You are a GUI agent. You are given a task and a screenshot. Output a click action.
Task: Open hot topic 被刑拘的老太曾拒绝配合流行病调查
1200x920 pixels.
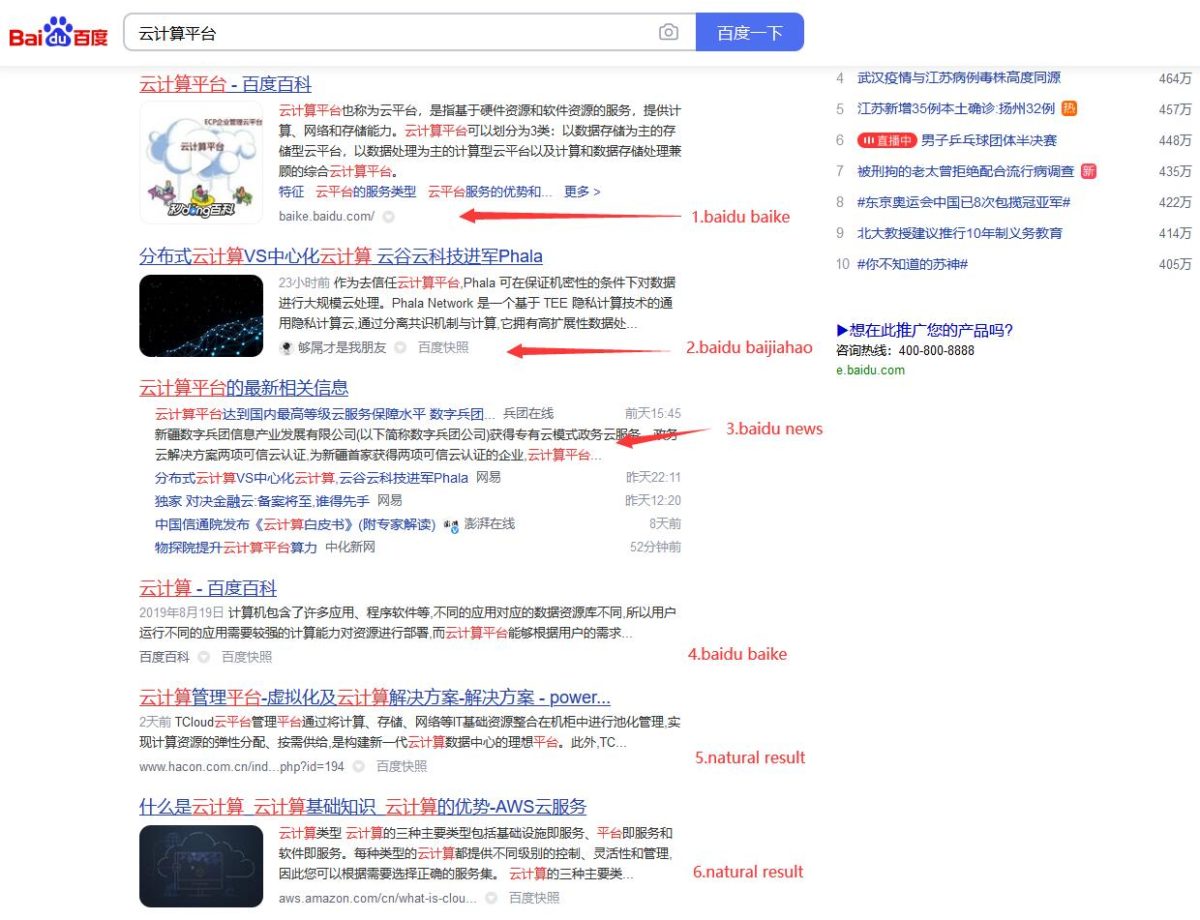pos(966,171)
